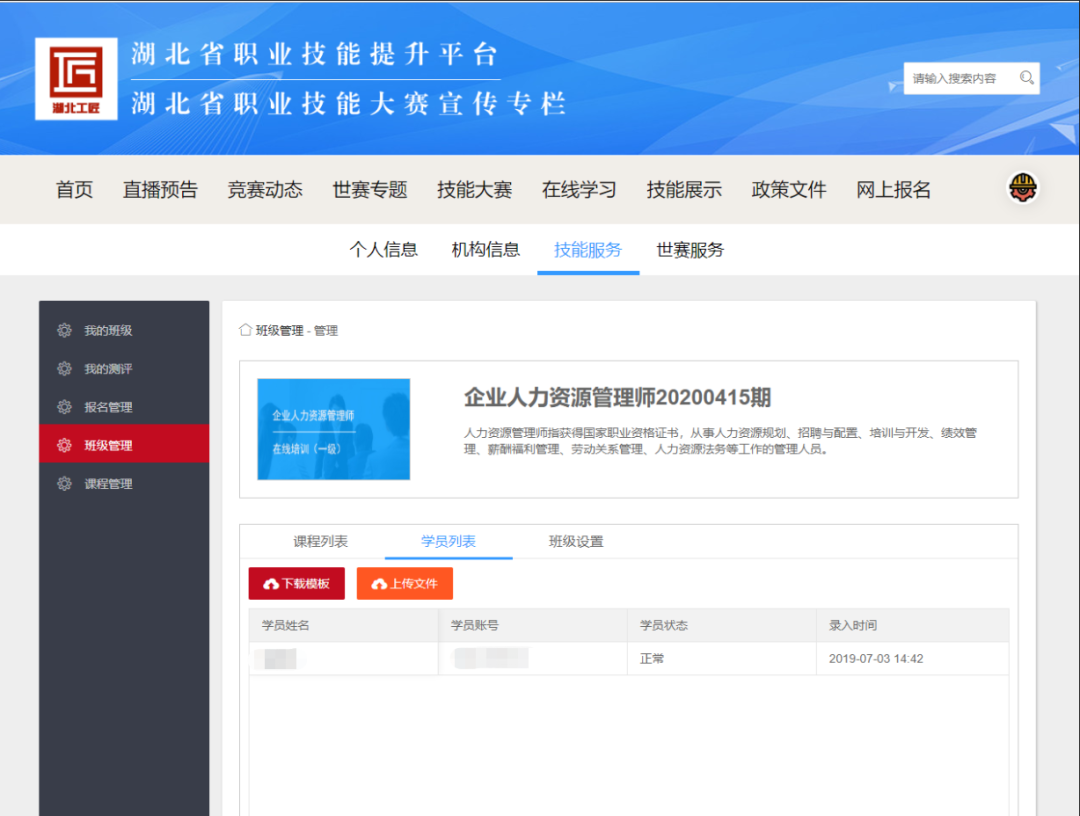Go to 世赛服务 tab
The width and height of the screenshot is (1080, 816).
(x=690, y=250)
